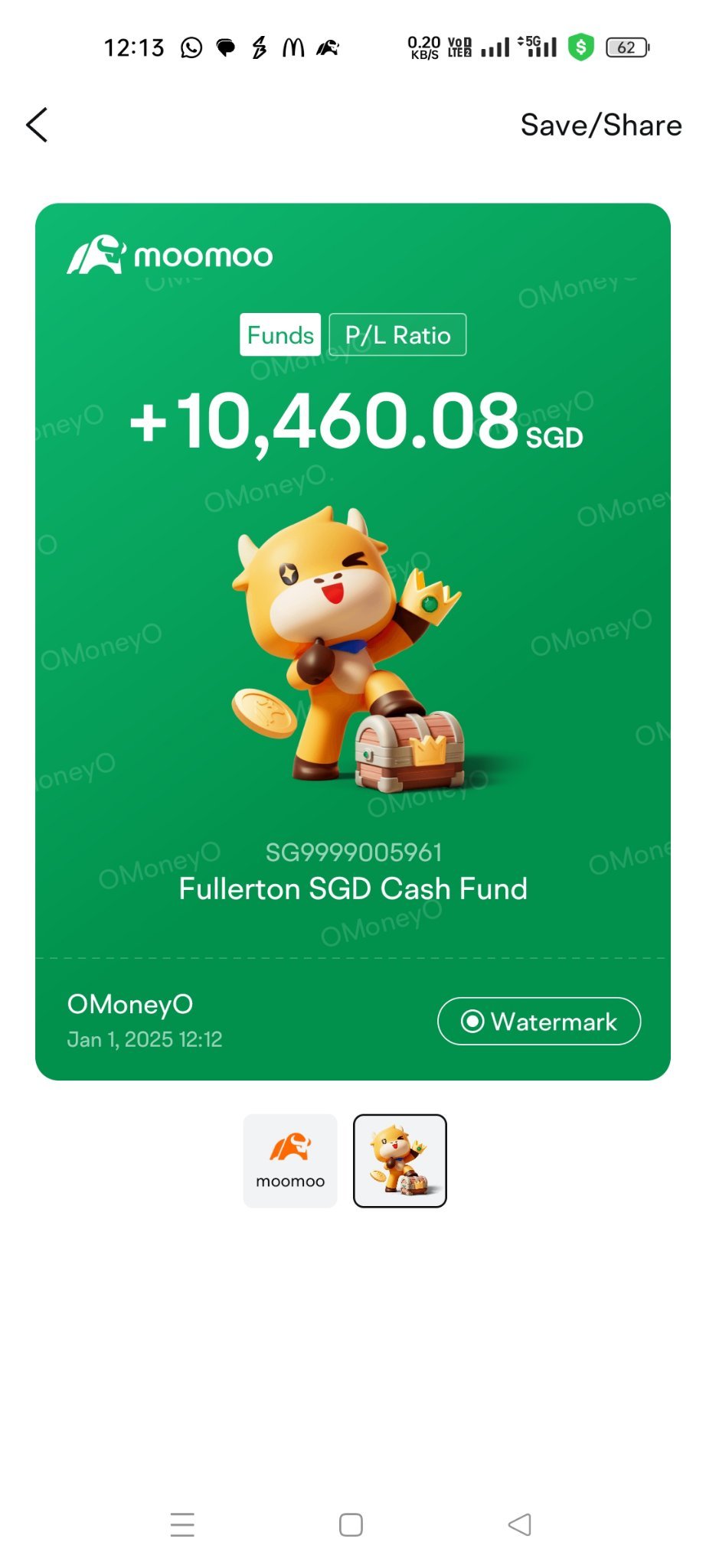Tap the +10,460.08 SGD profit amount
The width and height of the screenshot is (706, 1568).
point(357,421)
